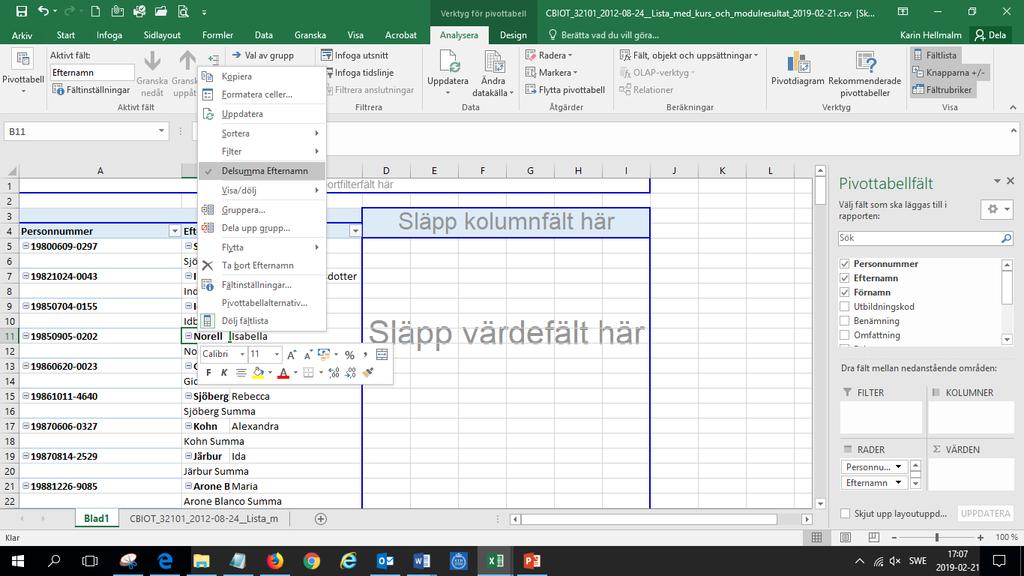Viewport: 1024px width, 576px height.
Task: Switch to Page Break Preview view icon in status bar
Action: click(874, 537)
